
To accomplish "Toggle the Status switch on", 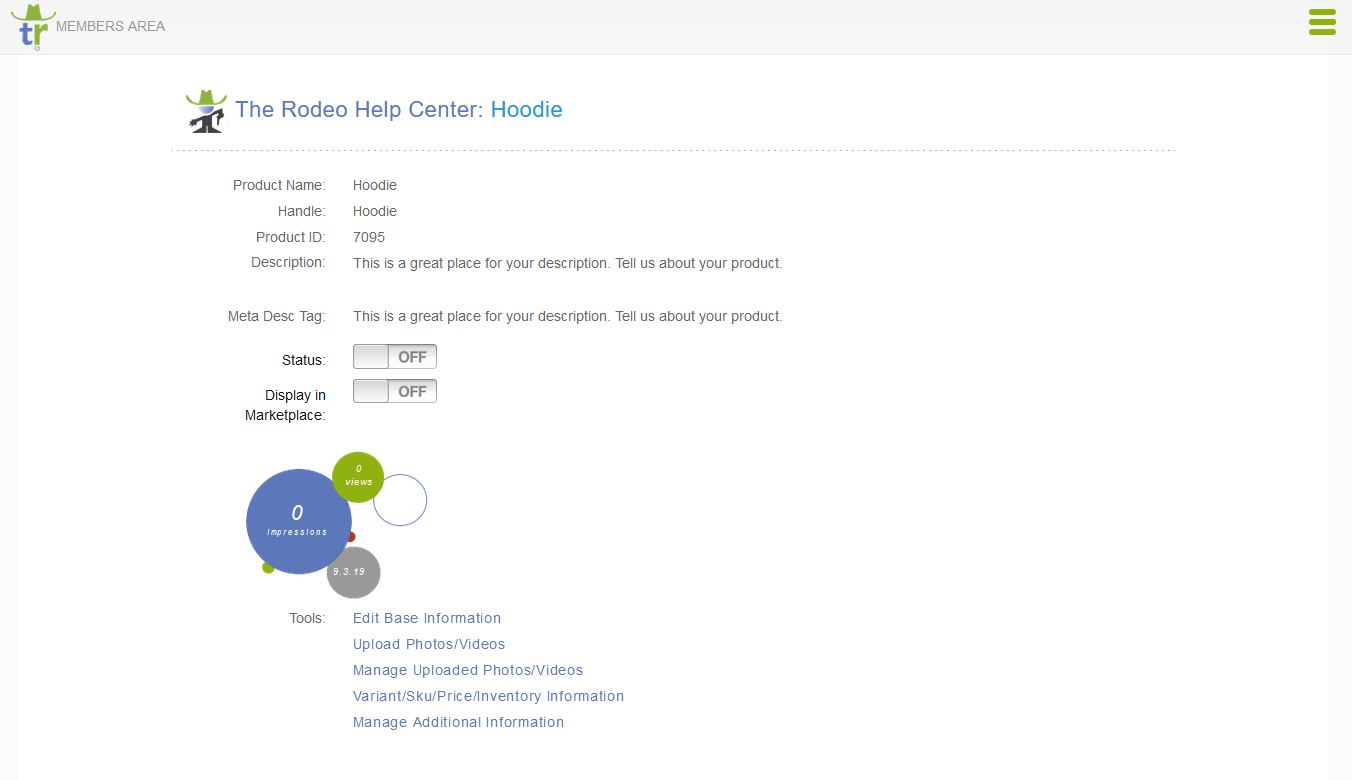I will tap(395, 357).
